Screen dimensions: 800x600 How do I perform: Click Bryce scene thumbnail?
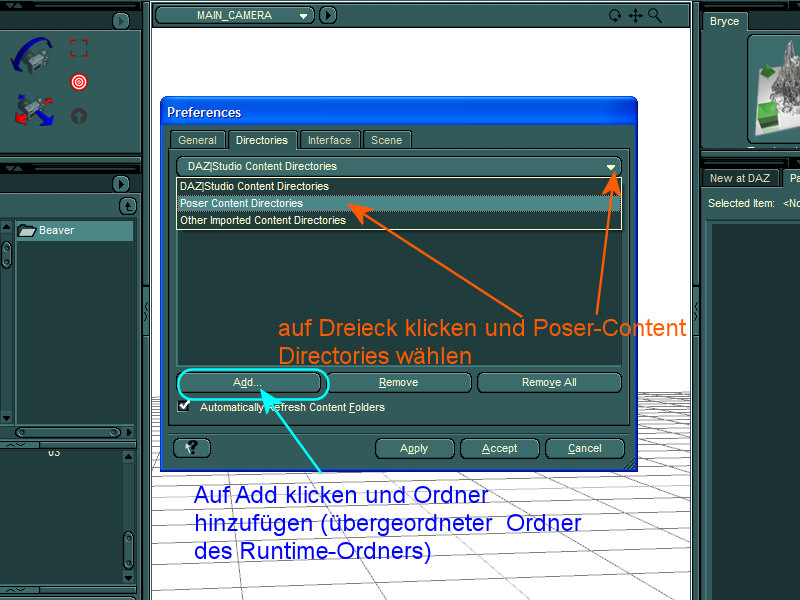[x=774, y=89]
